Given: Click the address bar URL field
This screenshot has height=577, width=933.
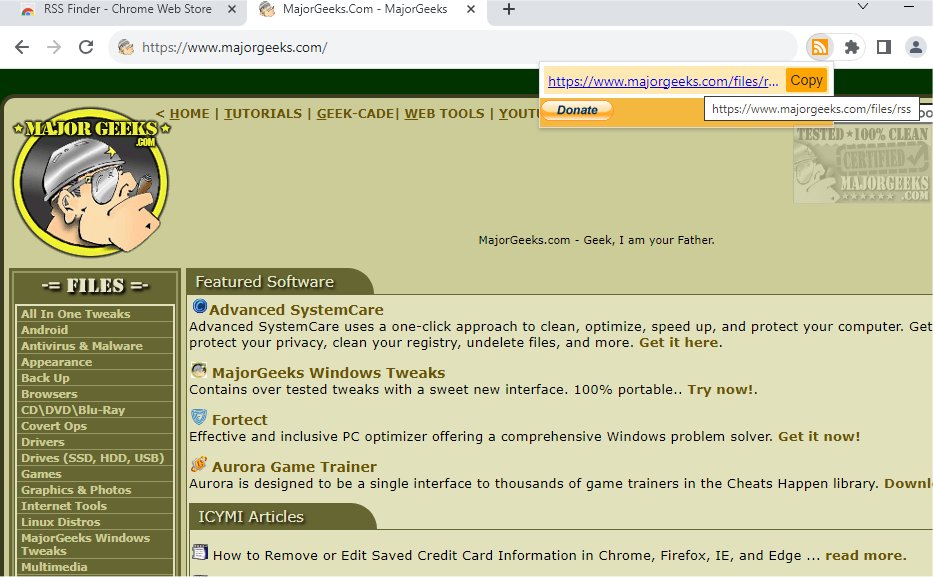Looking at the screenshot, I should 452,47.
